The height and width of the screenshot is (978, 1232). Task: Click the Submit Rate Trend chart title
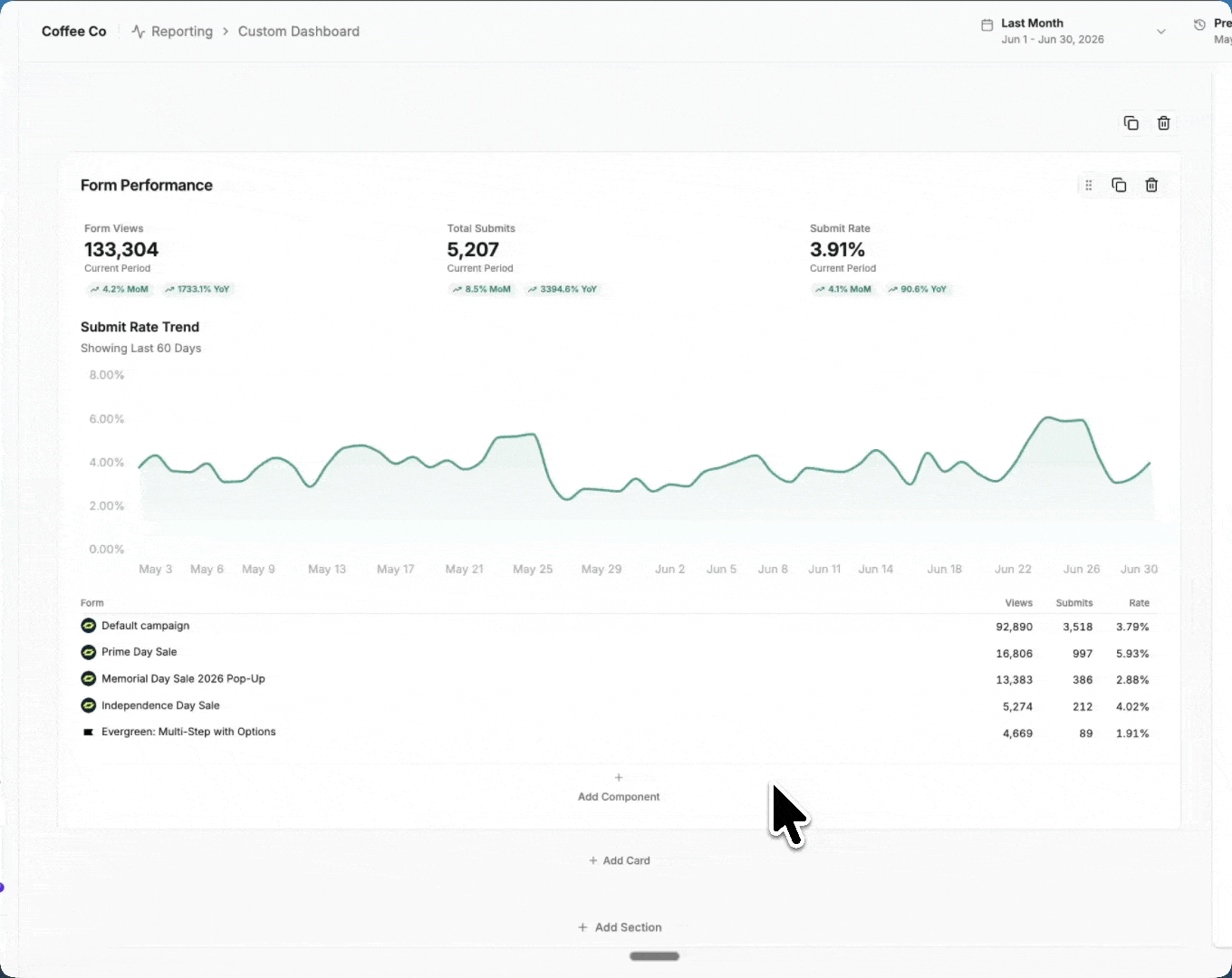(x=140, y=327)
